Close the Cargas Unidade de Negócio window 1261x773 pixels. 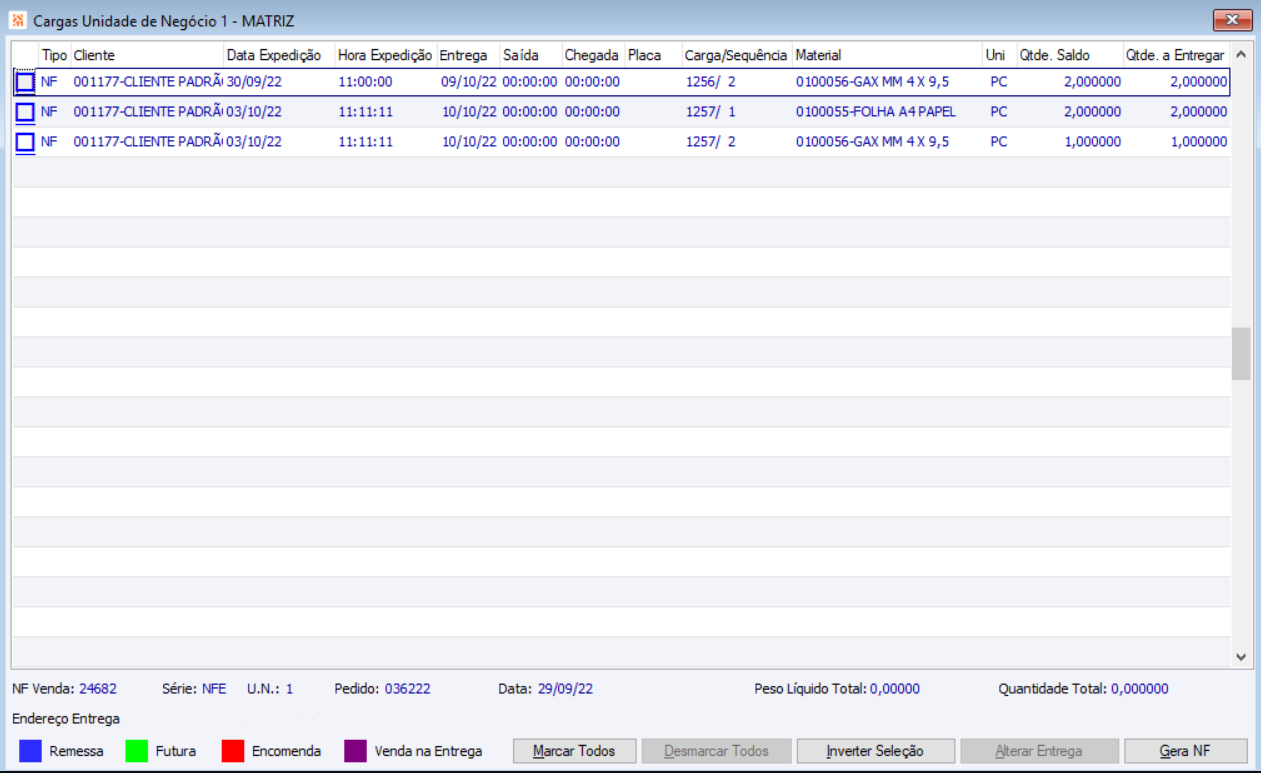point(1232,20)
